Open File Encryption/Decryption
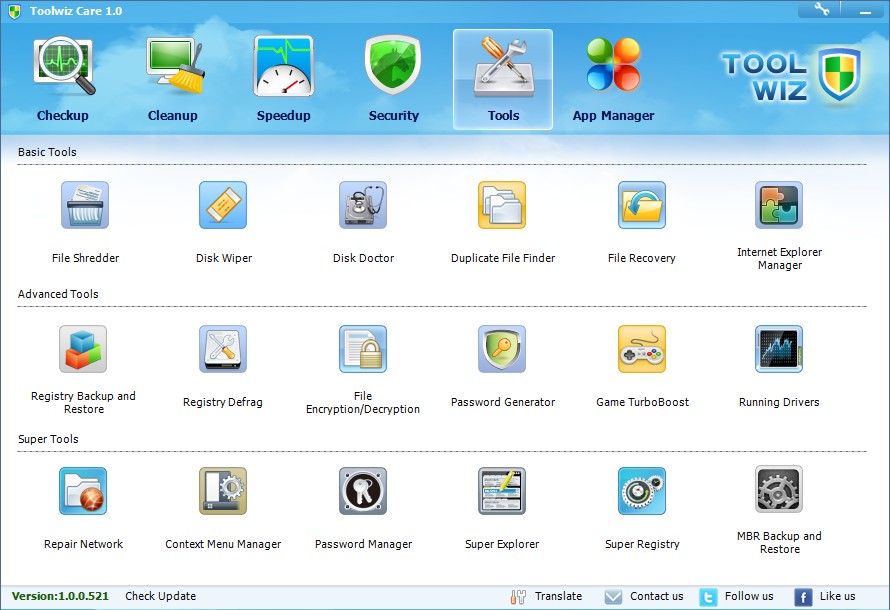This screenshot has width=890, height=610. coord(363,349)
